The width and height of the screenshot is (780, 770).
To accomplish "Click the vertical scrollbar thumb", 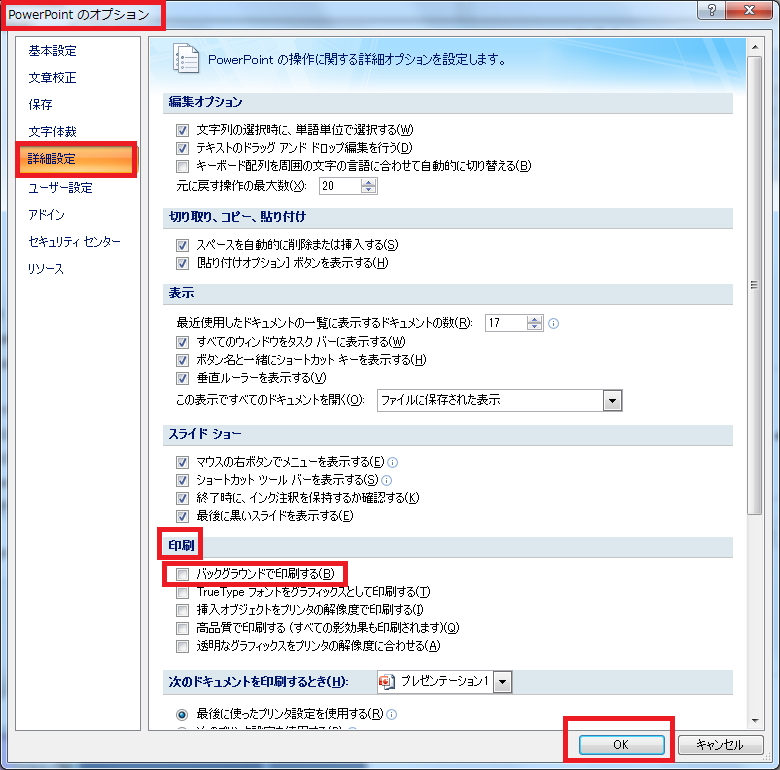I will pos(755,285).
